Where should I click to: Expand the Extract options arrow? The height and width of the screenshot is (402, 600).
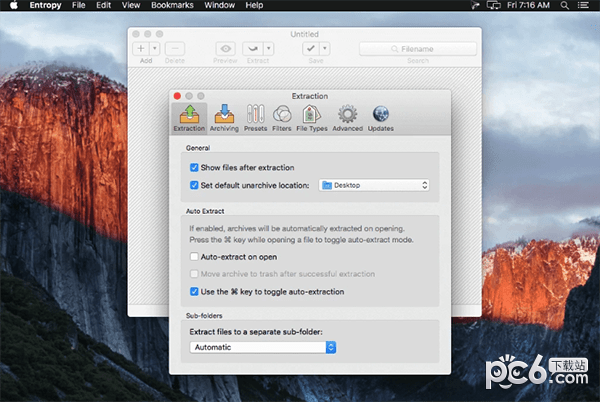[x=269, y=49]
